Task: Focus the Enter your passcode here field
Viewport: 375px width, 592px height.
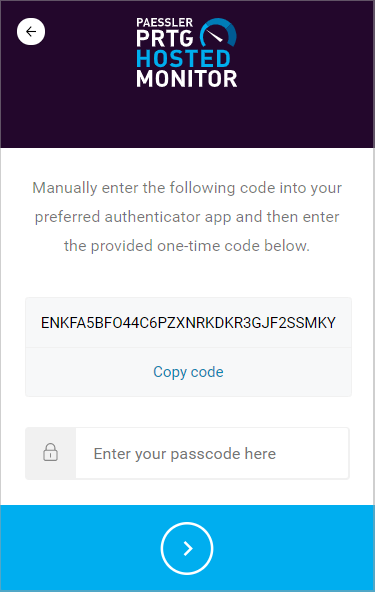Action: (212, 453)
